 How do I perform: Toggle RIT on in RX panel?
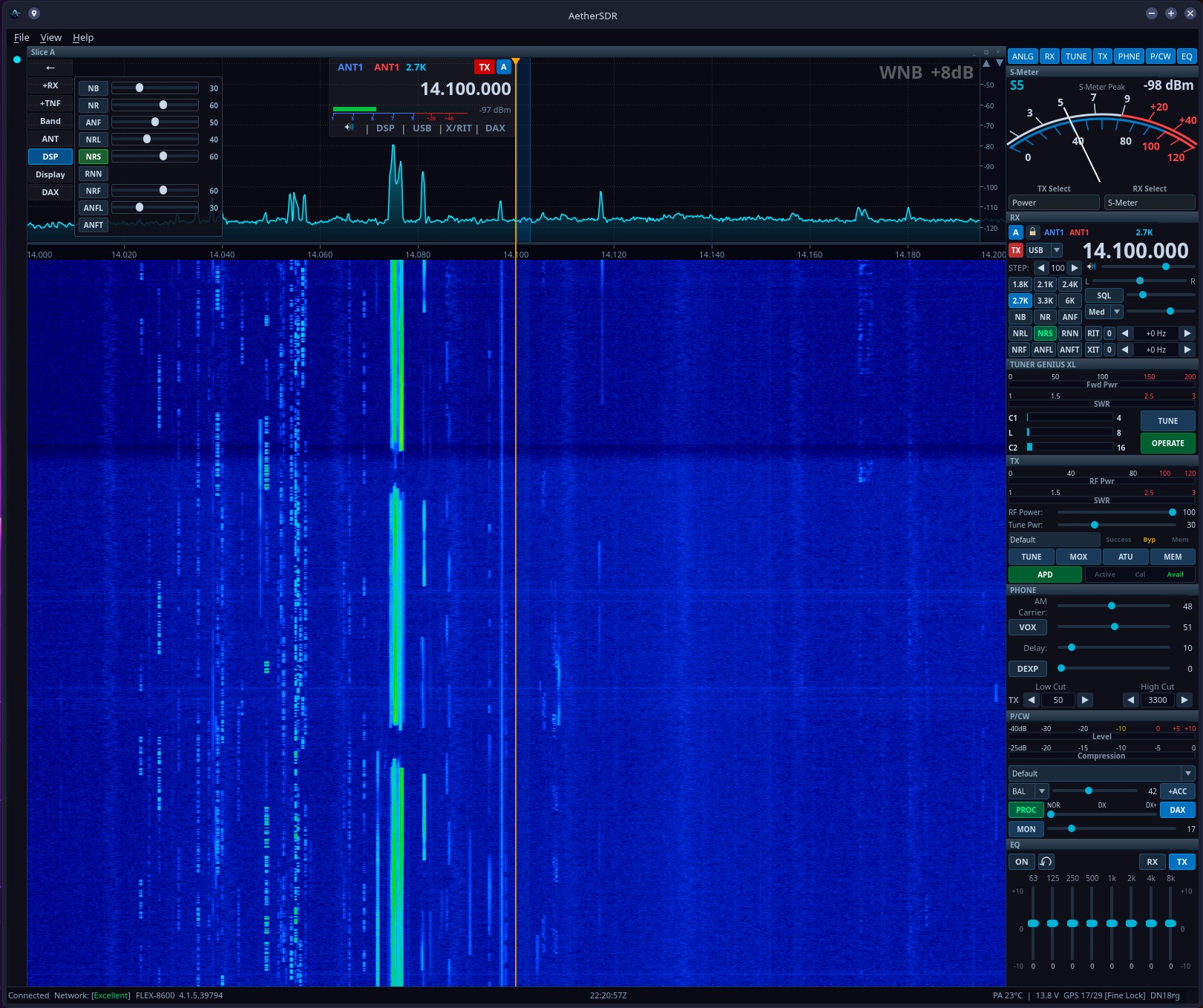tap(1093, 333)
